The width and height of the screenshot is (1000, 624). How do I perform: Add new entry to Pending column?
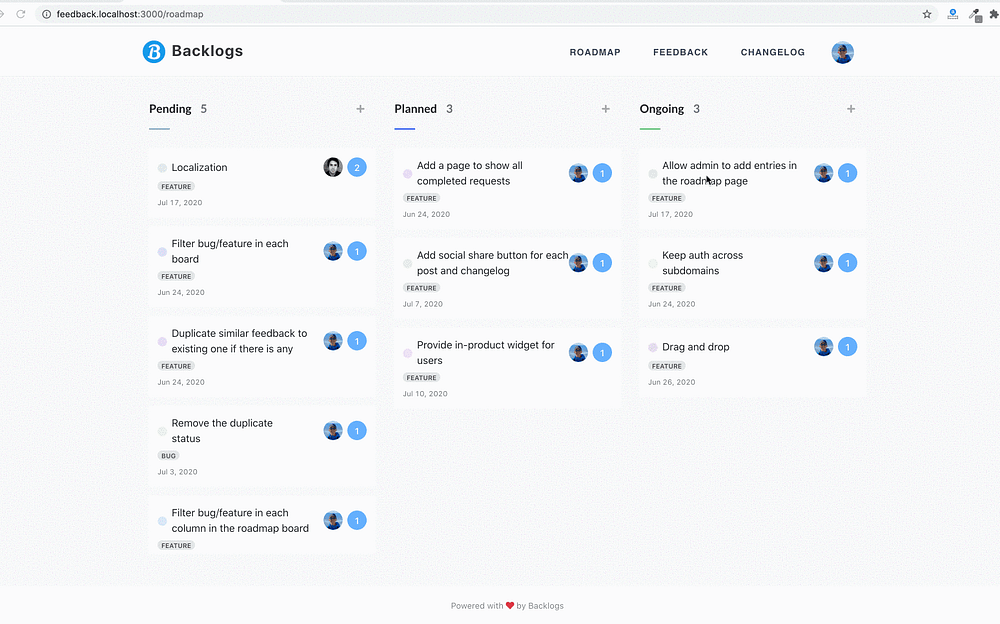[360, 109]
